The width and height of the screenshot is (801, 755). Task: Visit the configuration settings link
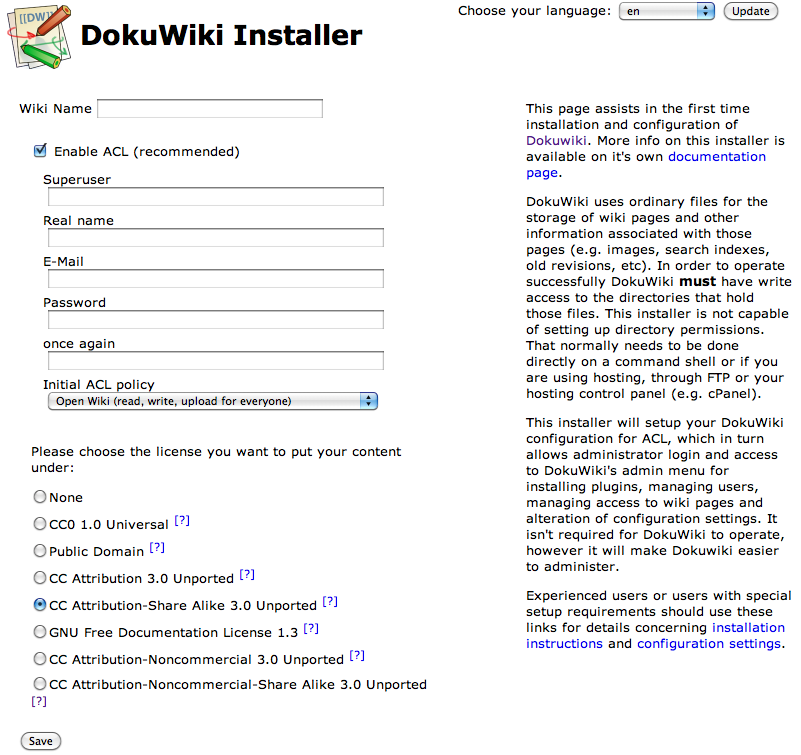pos(708,643)
